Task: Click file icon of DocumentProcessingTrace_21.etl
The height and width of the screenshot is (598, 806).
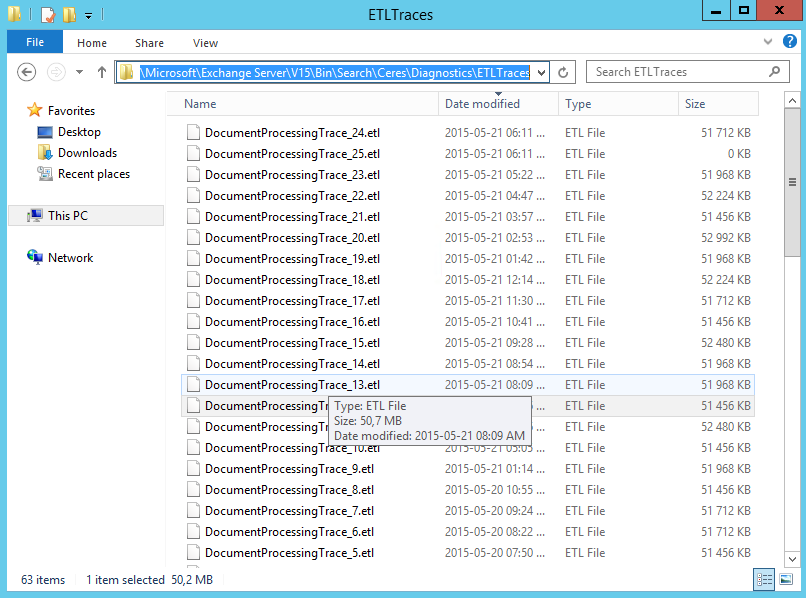Action: [193, 216]
